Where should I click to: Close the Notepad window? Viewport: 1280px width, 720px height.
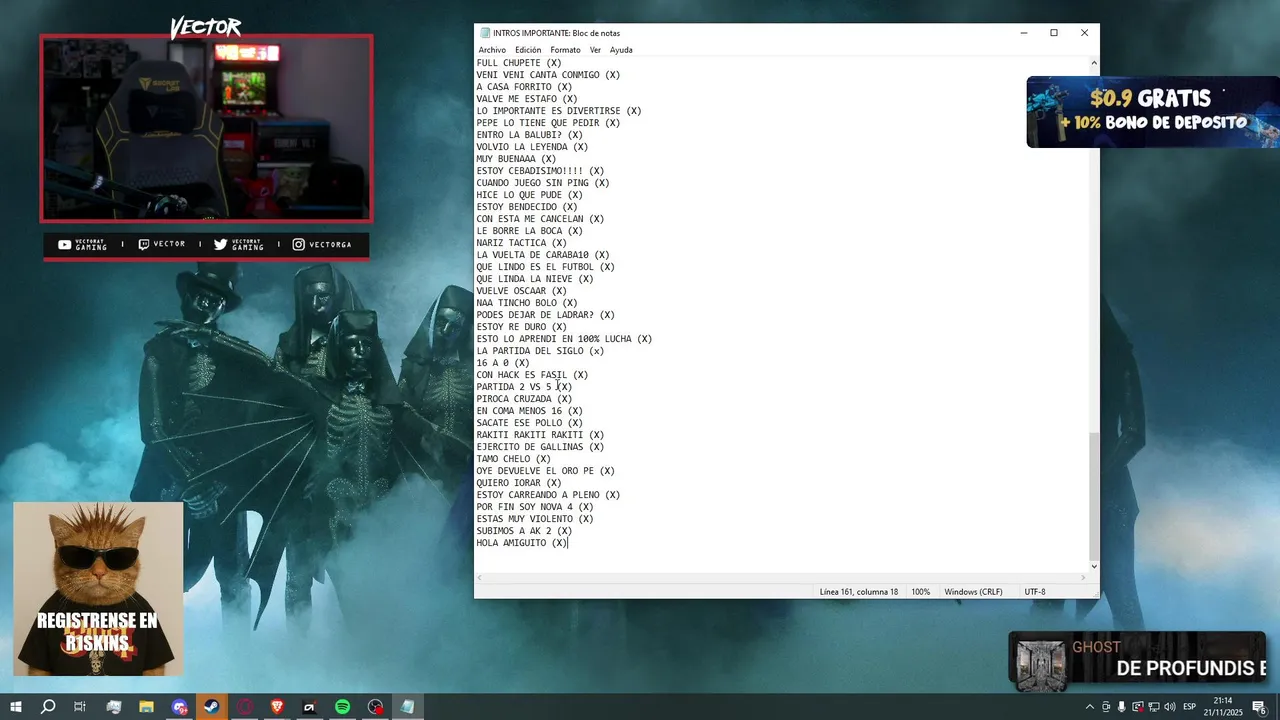[1084, 33]
